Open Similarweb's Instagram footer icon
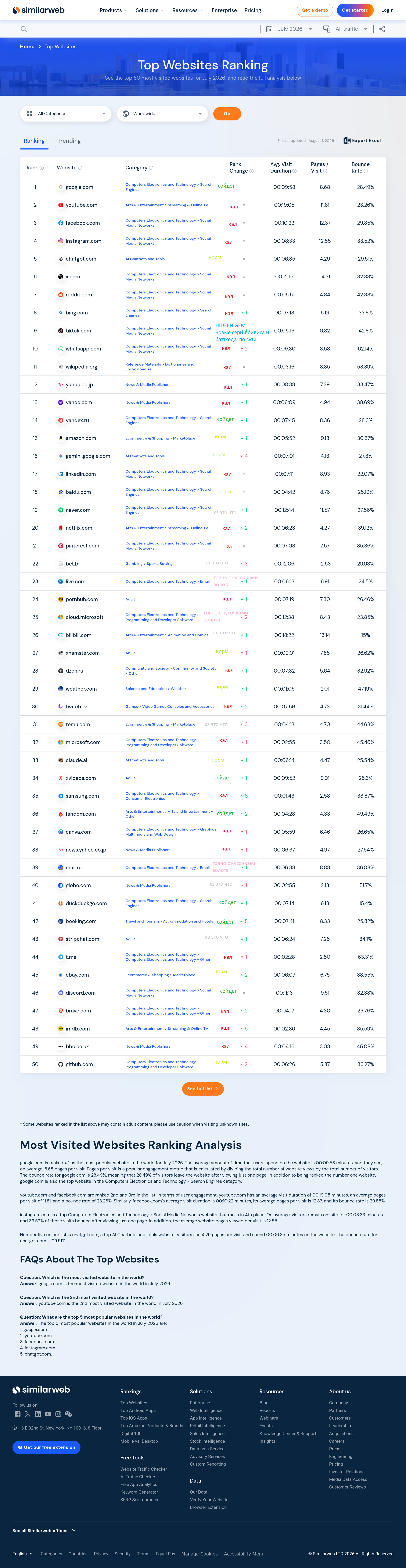Screen dimensions: 406x1568 tap(58, 1414)
